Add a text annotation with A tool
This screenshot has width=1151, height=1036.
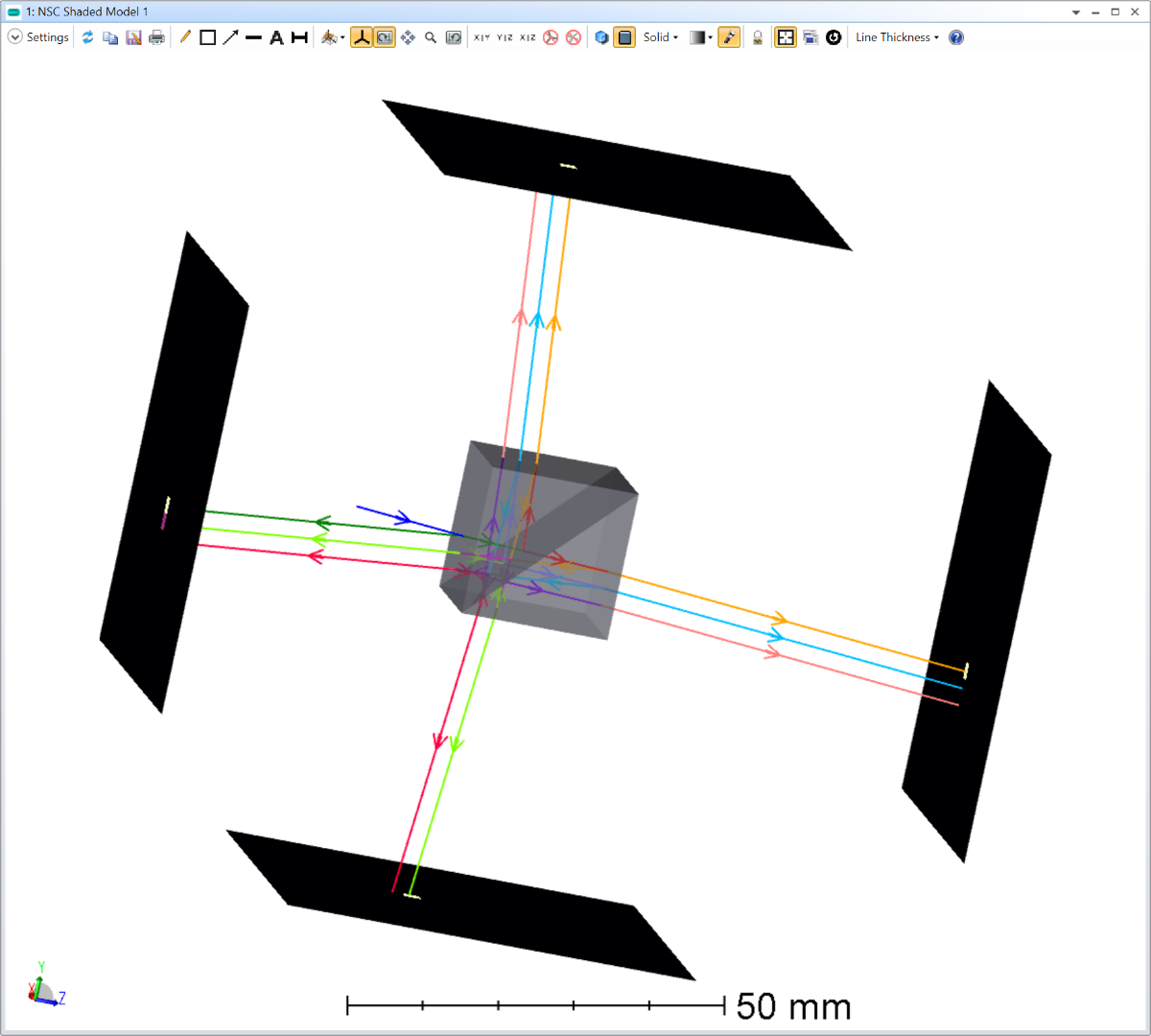(x=276, y=37)
